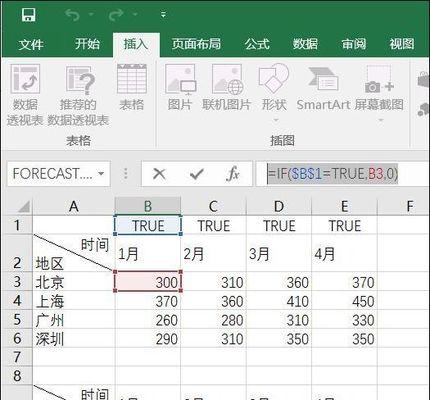The image size is (430, 400).
Task: Insert a 图片 from file
Action: pyautogui.click(x=180, y=87)
